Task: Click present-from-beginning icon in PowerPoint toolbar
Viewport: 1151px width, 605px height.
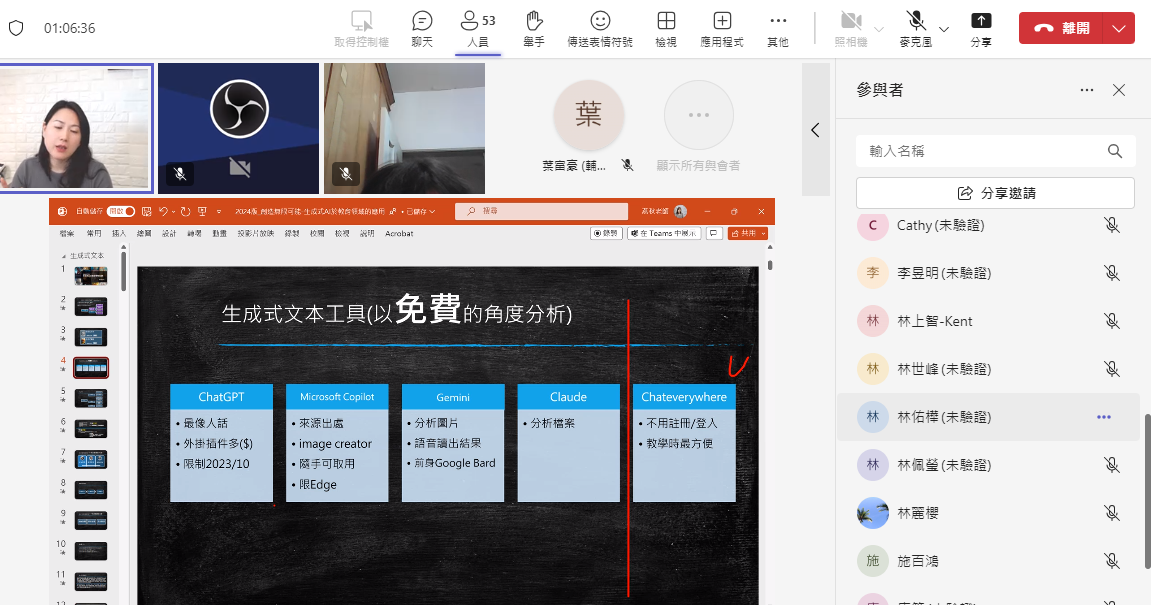Action: (202, 211)
